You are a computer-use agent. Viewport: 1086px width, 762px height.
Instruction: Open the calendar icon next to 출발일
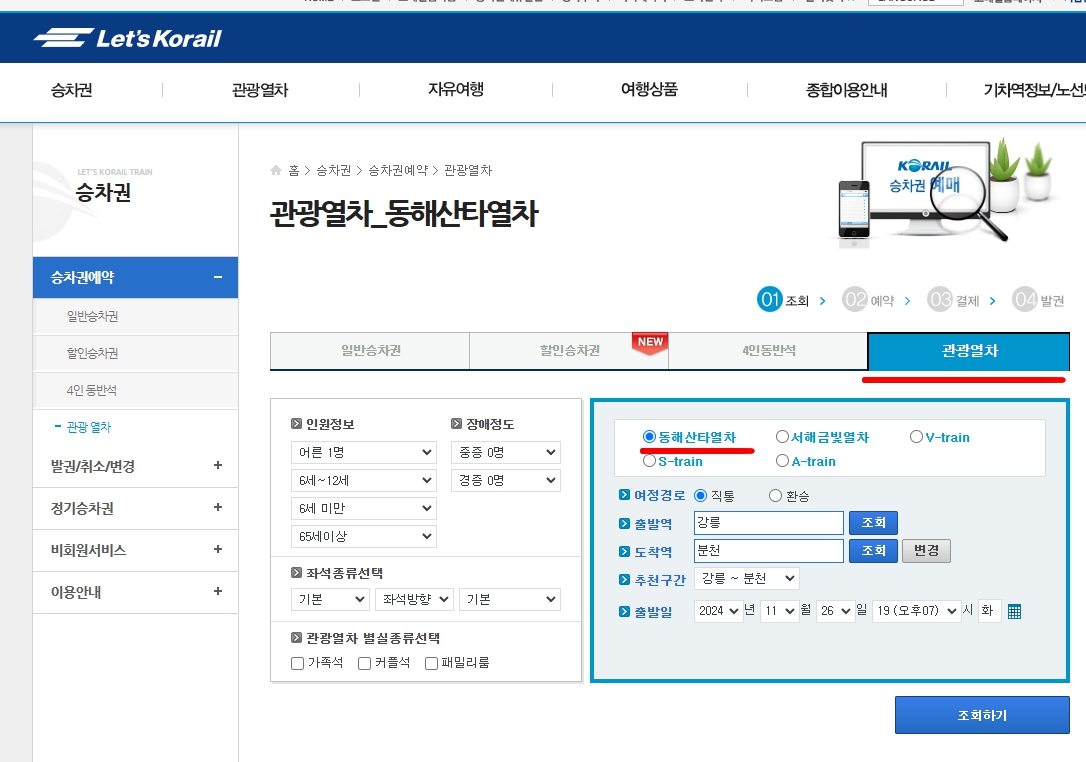pyautogui.click(x=1013, y=611)
